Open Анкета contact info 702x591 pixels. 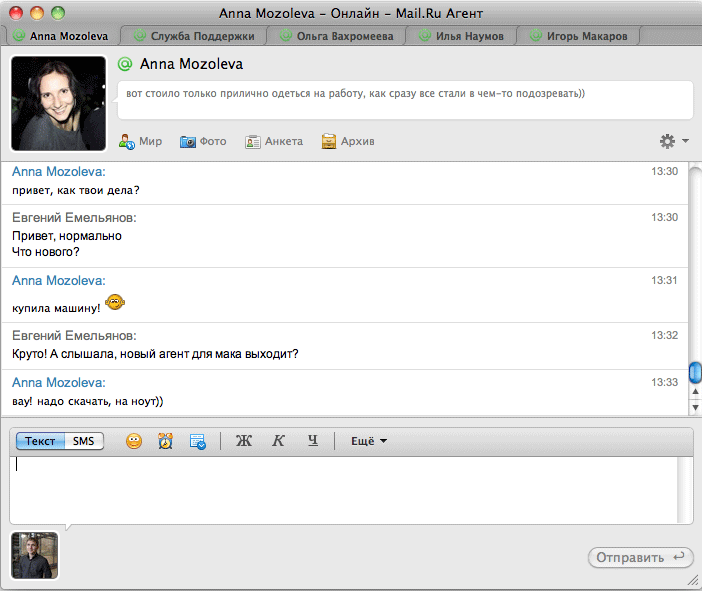[274, 141]
